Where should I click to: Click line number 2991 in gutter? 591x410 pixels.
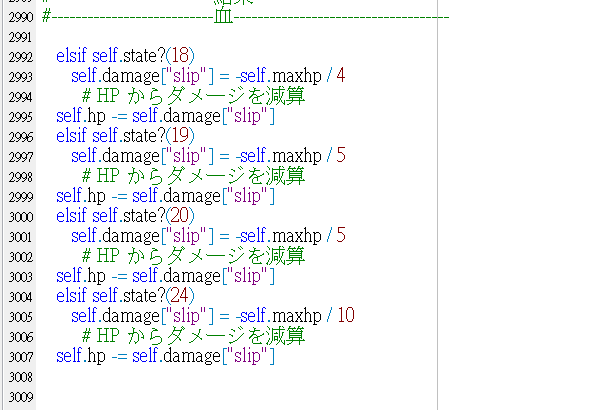(20, 37)
